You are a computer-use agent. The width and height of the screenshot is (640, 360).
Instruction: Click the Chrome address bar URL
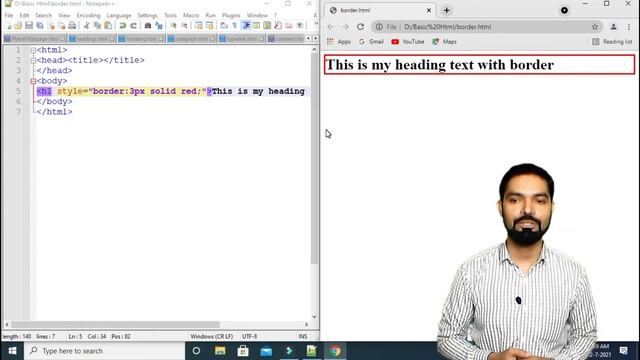tap(447, 27)
